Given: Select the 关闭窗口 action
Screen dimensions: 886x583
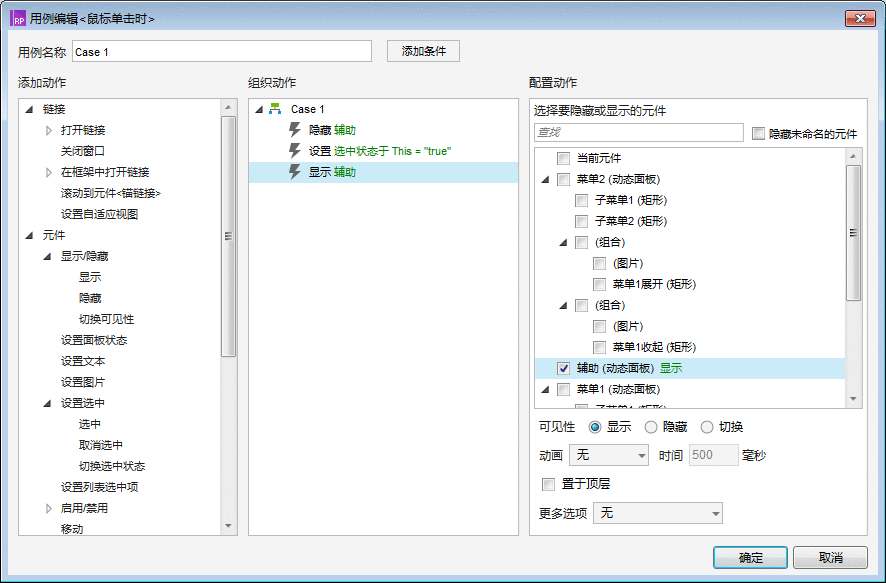Looking at the screenshot, I should (x=83, y=151).
